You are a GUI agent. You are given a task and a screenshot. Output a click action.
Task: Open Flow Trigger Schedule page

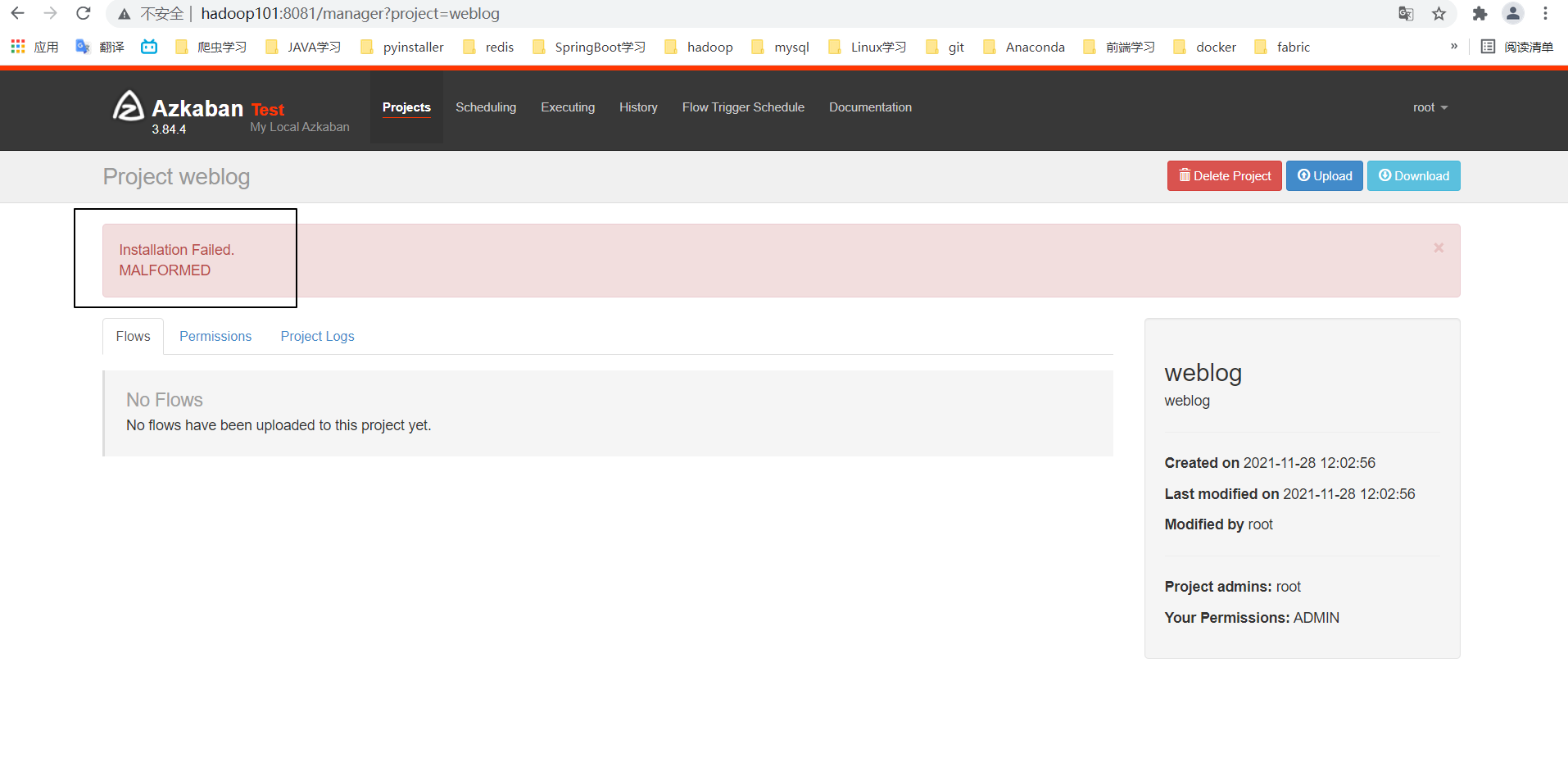(x=743, y=107)
